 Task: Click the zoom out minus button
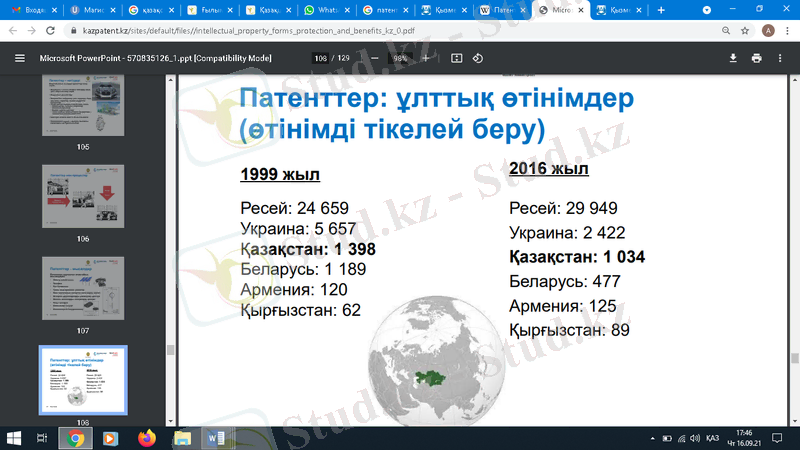(x=374, y=58)
